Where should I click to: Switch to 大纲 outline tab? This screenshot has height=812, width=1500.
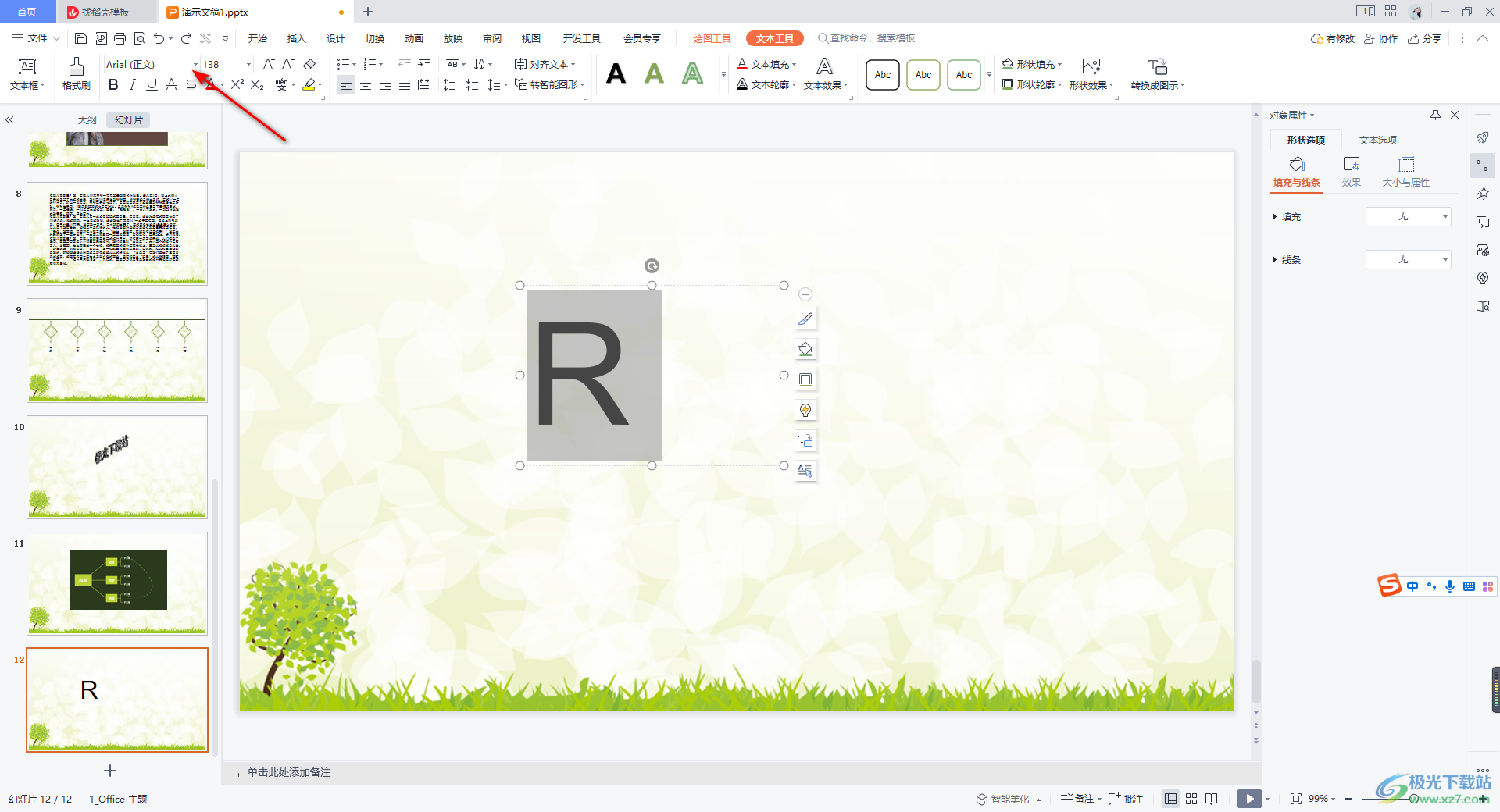[87, 119]
